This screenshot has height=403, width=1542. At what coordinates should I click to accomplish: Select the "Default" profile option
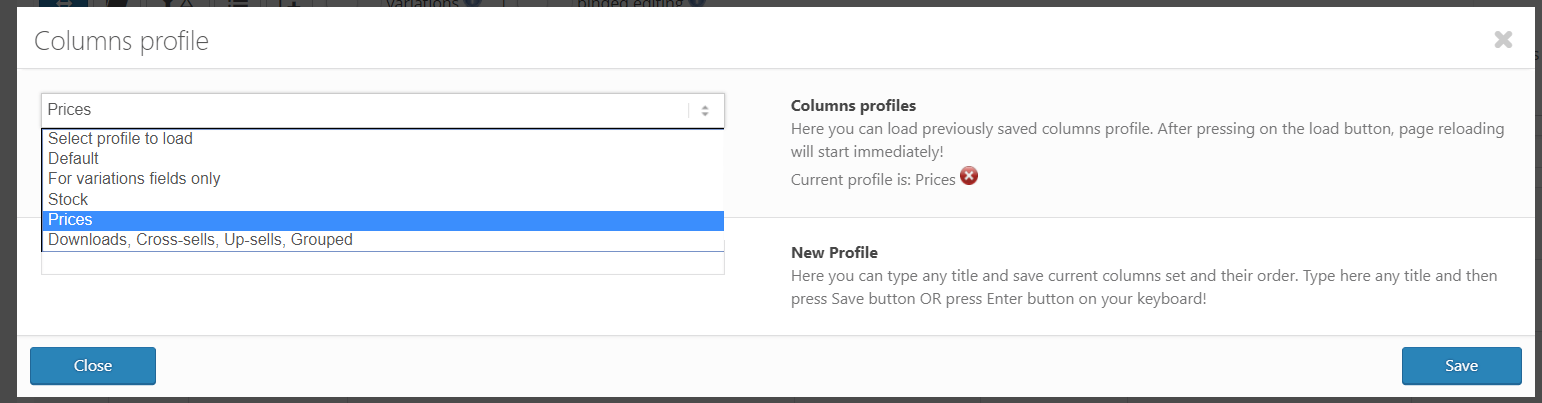[x=74, y=159]
